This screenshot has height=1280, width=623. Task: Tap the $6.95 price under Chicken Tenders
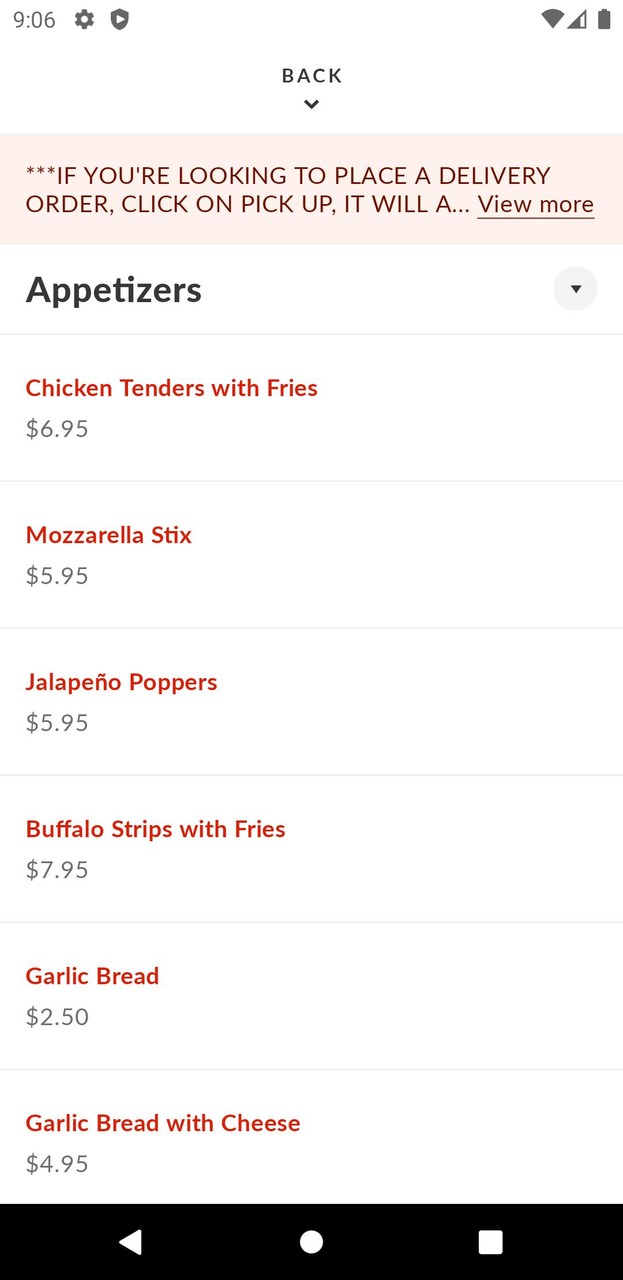pos(57,428)
